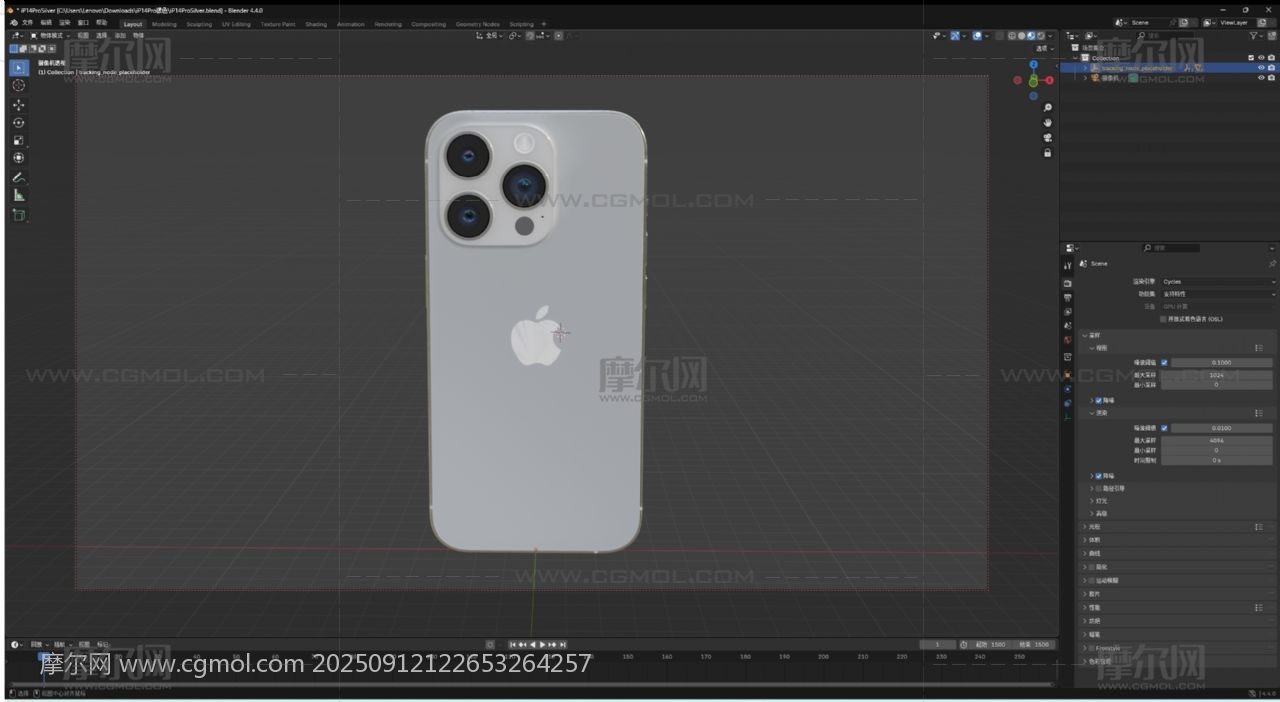Expand the camera object in outliner
The image size is (1280, 702).
tap(1085, 78)
